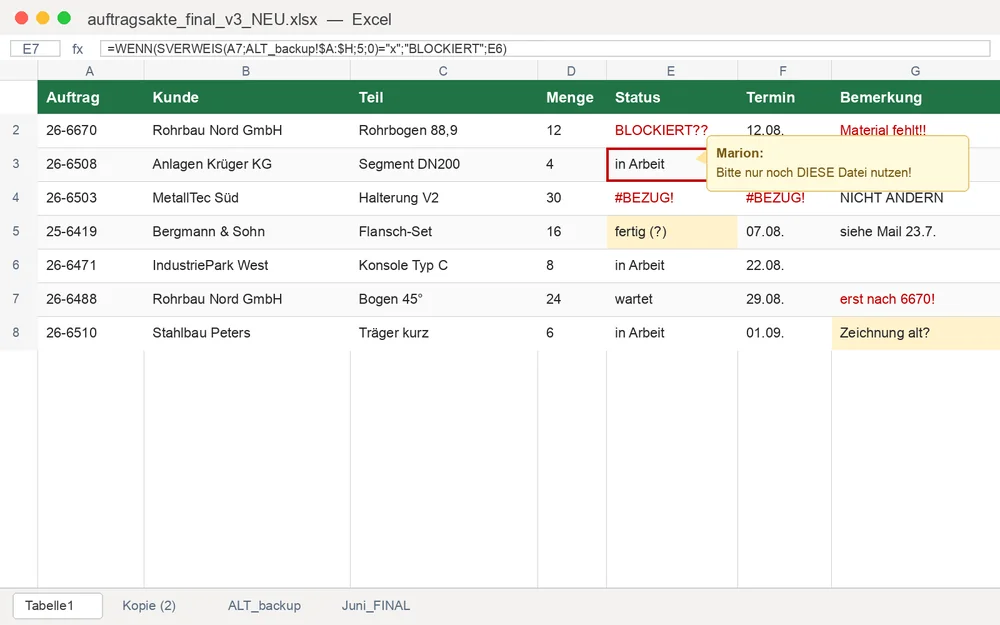Image resolution: width=1000 pixels, height=625 pixels.
Task: Click the Kunde header cell
Action: (247, 97)
